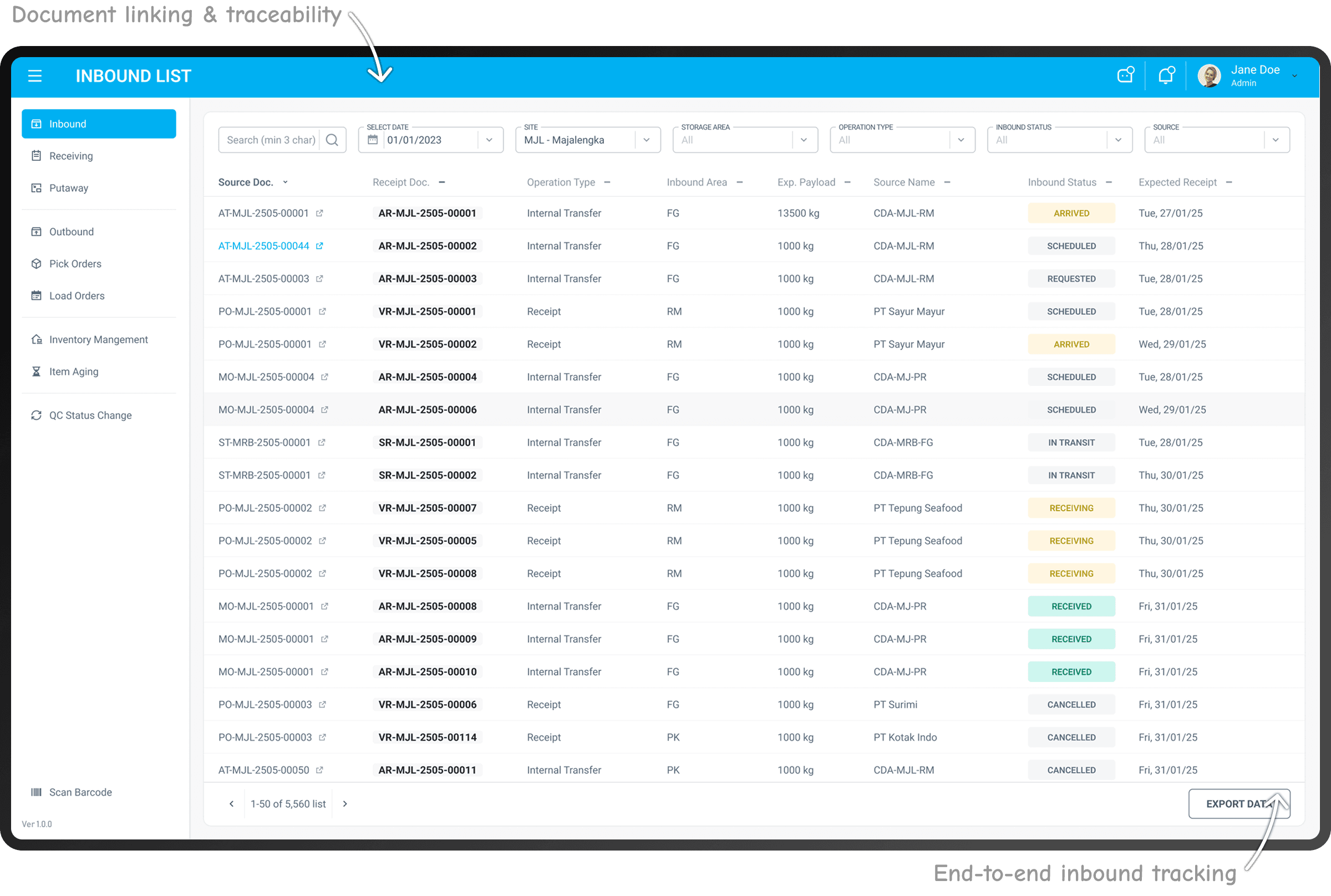Open the Storage Area dropdown
The width and height of the screenshot is (1331, 896).
[x=804, y=140]
